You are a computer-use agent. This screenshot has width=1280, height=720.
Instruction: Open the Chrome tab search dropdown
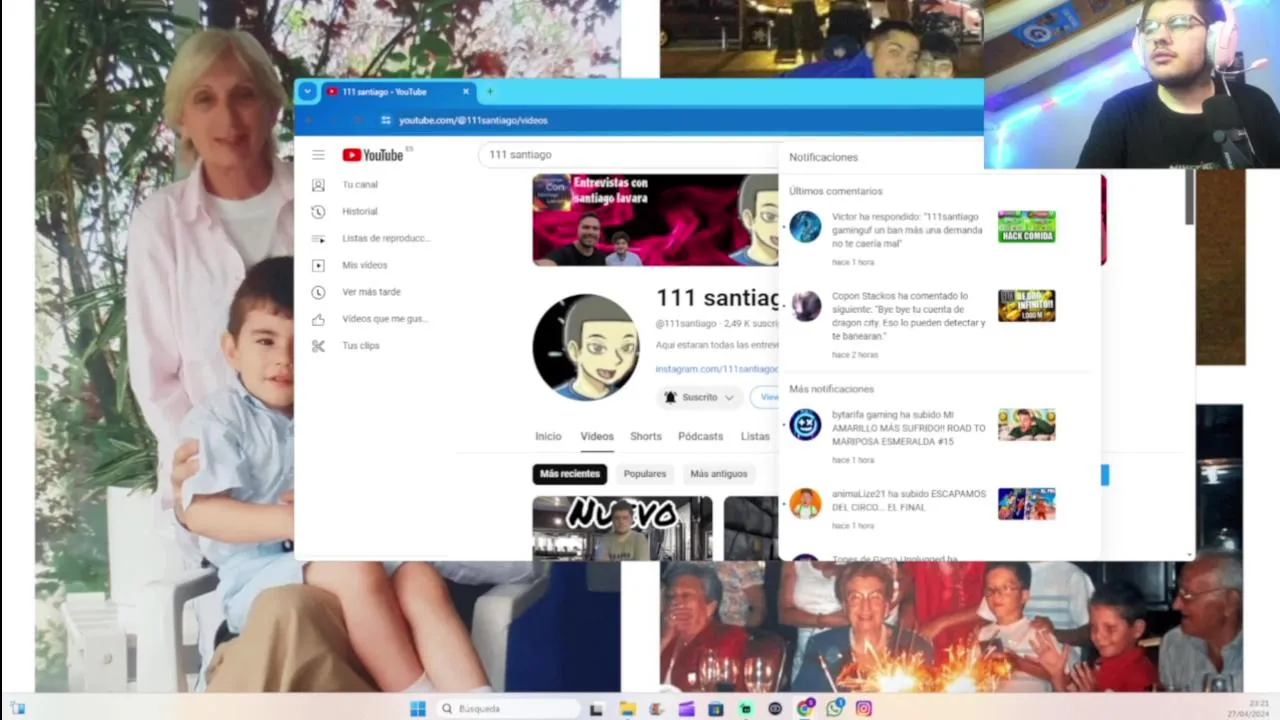tap(307, 92)
